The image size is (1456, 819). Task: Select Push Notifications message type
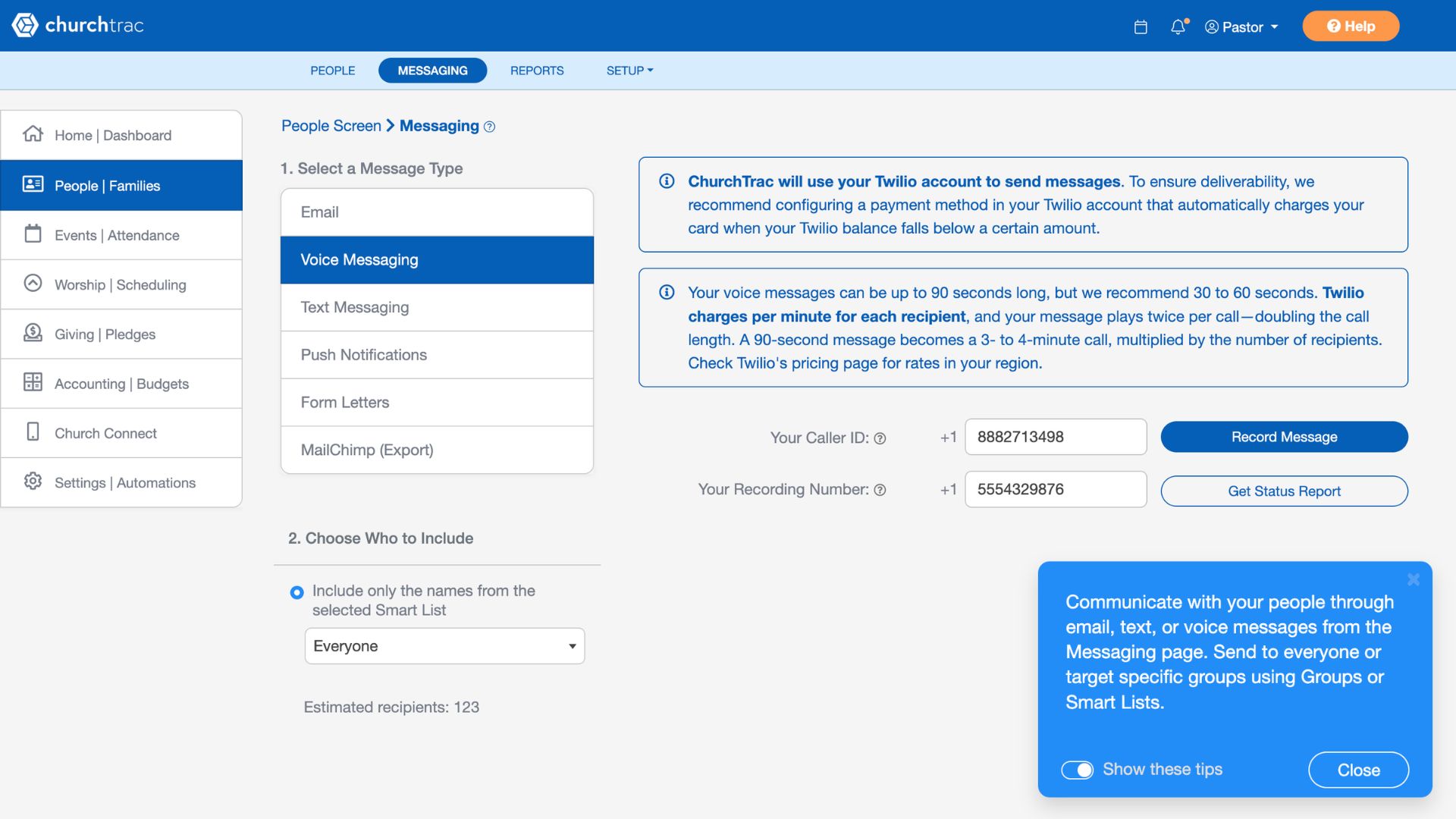tap(437, 355)
